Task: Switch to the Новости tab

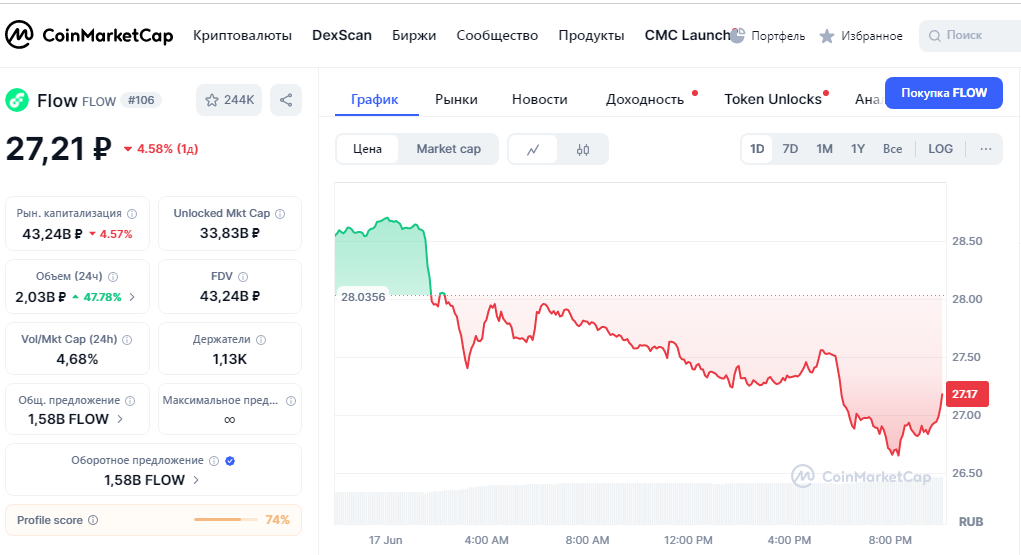Action: click(540, 100)
